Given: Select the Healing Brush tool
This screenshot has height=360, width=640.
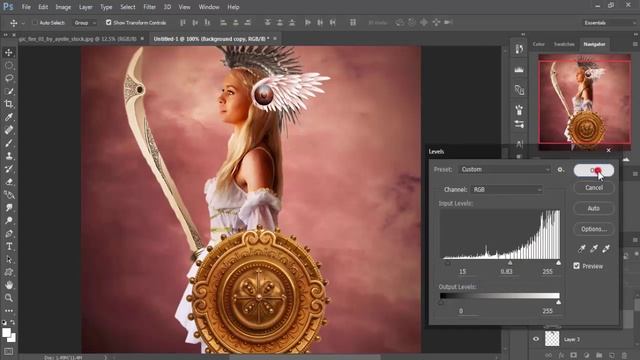Looking at the screenshot, I should click(9, 130).
